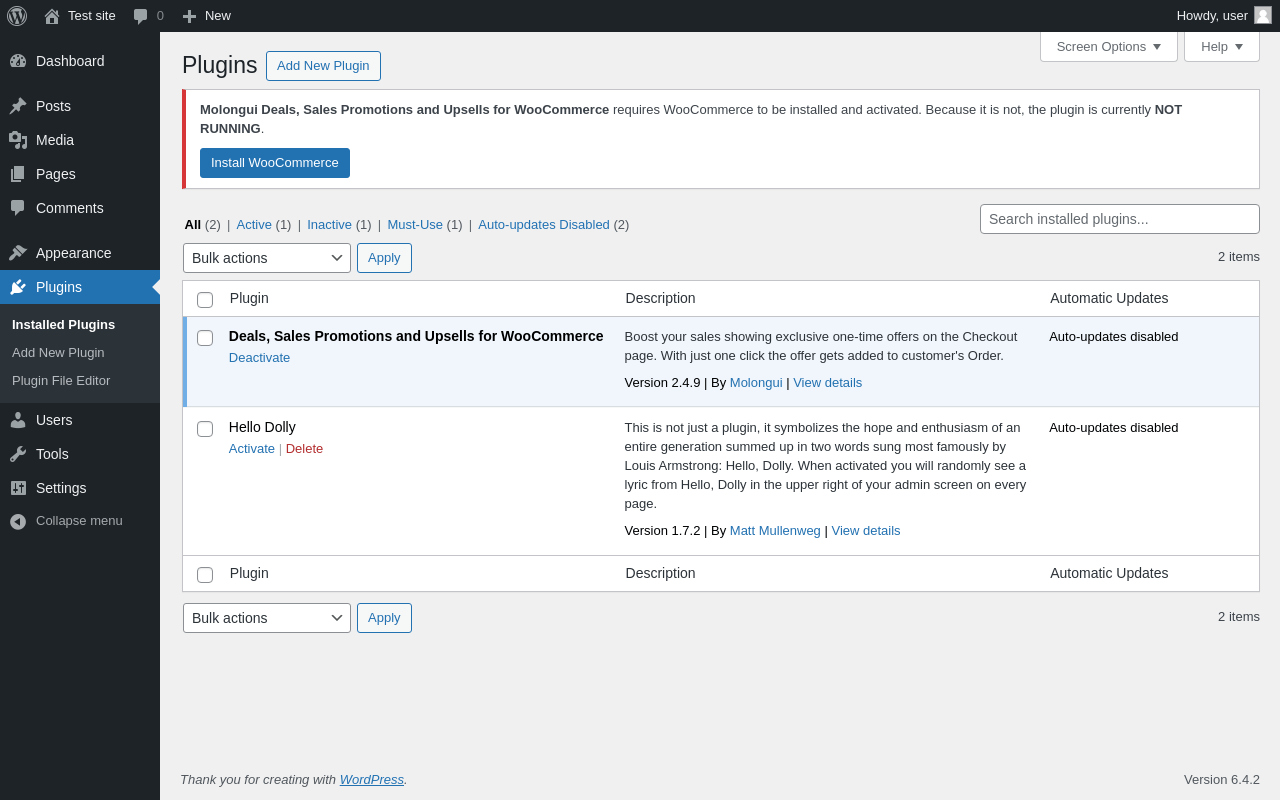The image size is (1280, 800).
Task: Click the Posts pin icon
Action: [18, 106]
